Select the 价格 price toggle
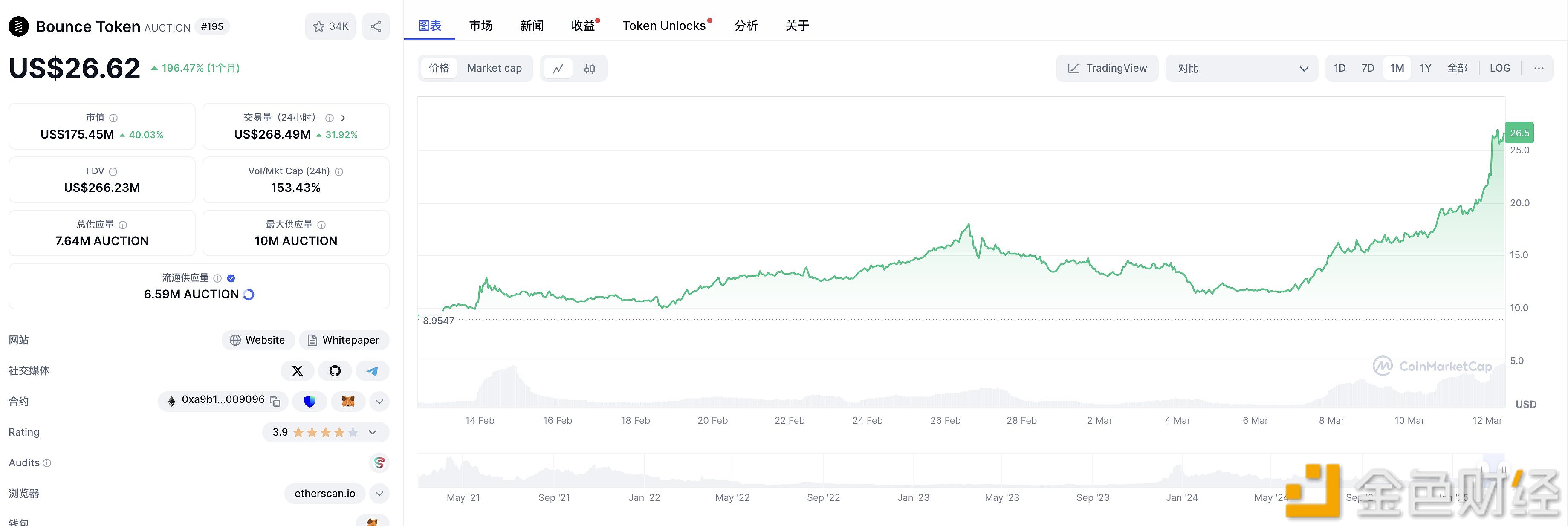 439,68
